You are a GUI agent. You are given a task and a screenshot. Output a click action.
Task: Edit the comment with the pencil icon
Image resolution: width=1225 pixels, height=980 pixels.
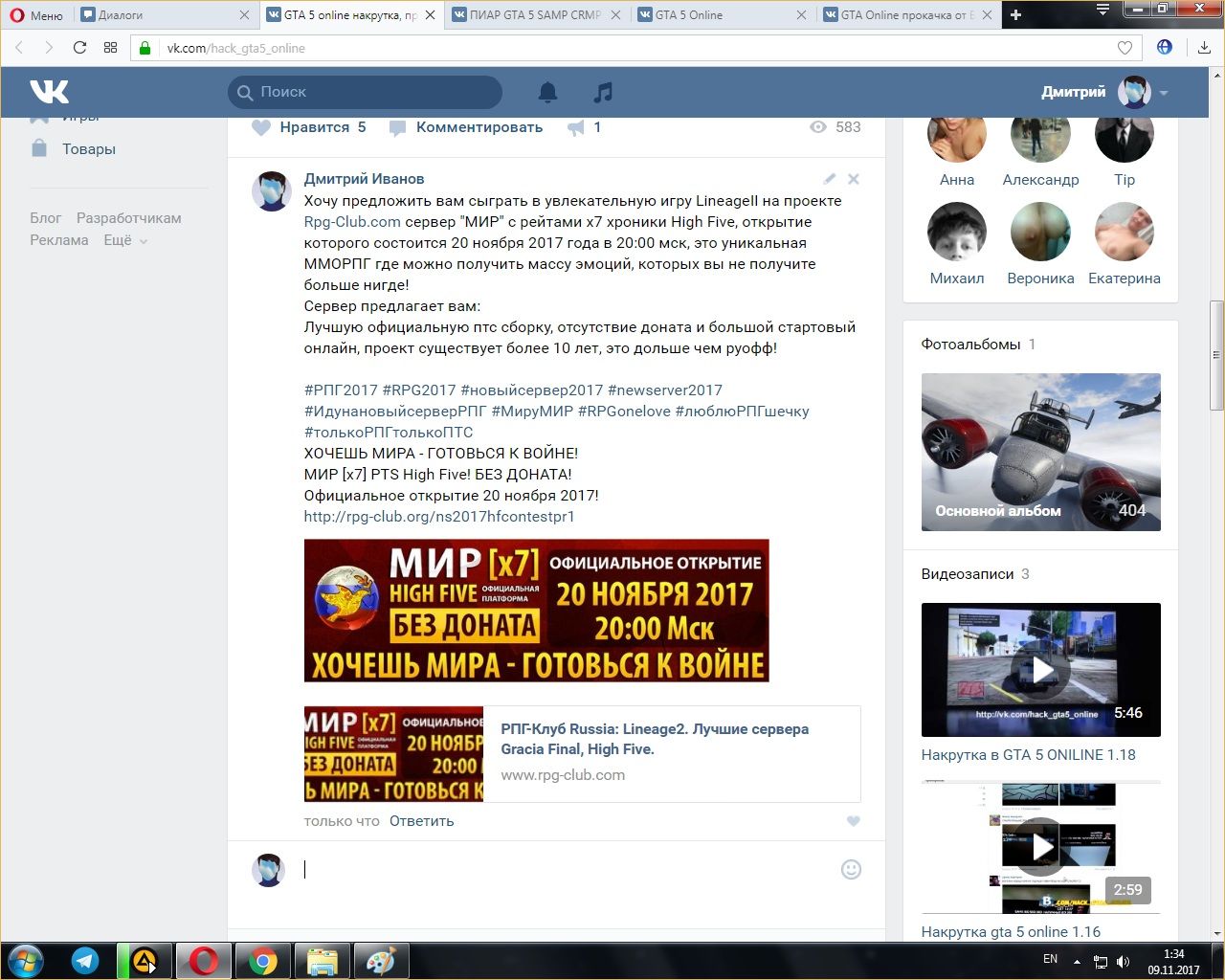pos(830,179)
